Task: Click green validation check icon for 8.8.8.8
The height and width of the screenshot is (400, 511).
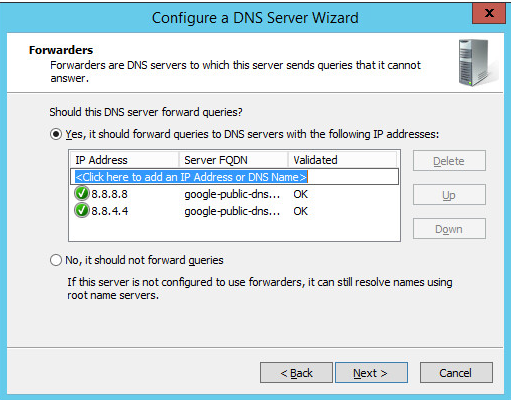Action: (82, 194)
